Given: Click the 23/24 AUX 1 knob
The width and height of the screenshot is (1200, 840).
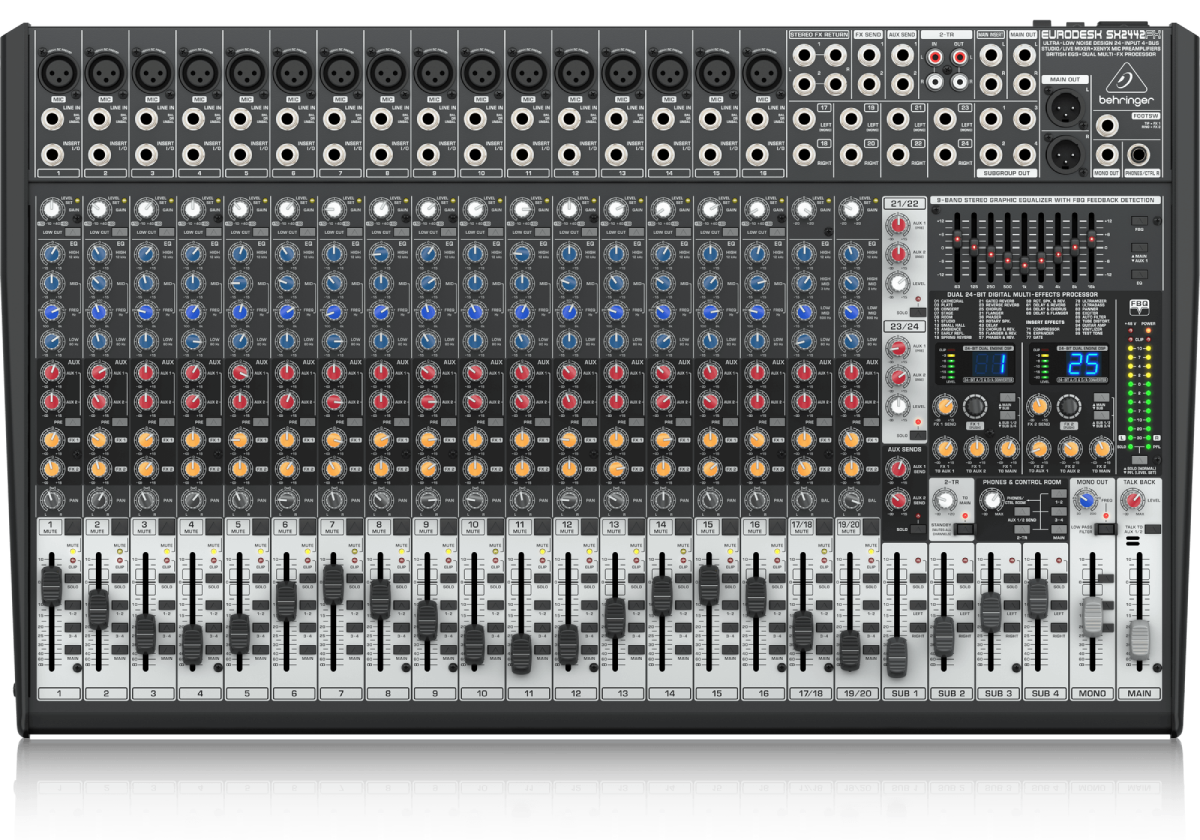Looking at the screenshot, I should tap(898, 348).
